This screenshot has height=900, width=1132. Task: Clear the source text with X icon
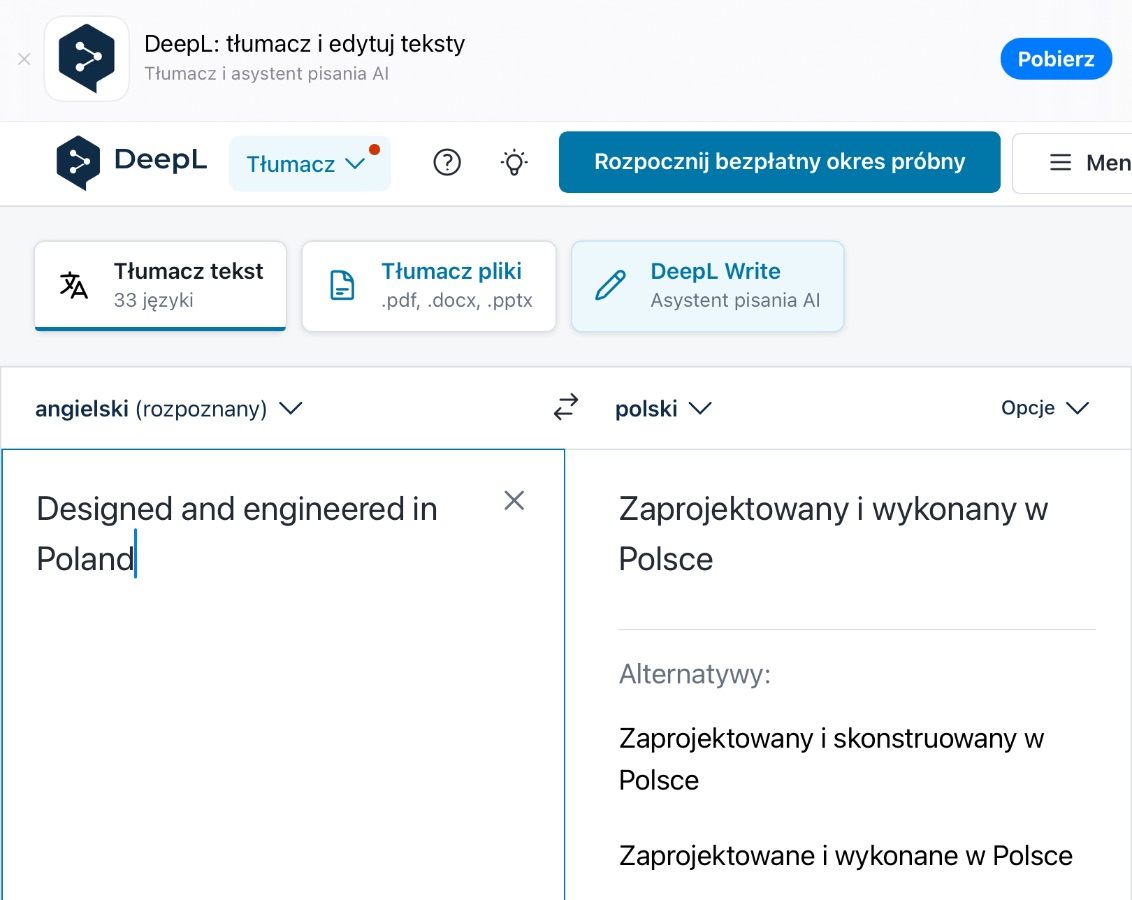pyautogui.click(x=514, y=500)
